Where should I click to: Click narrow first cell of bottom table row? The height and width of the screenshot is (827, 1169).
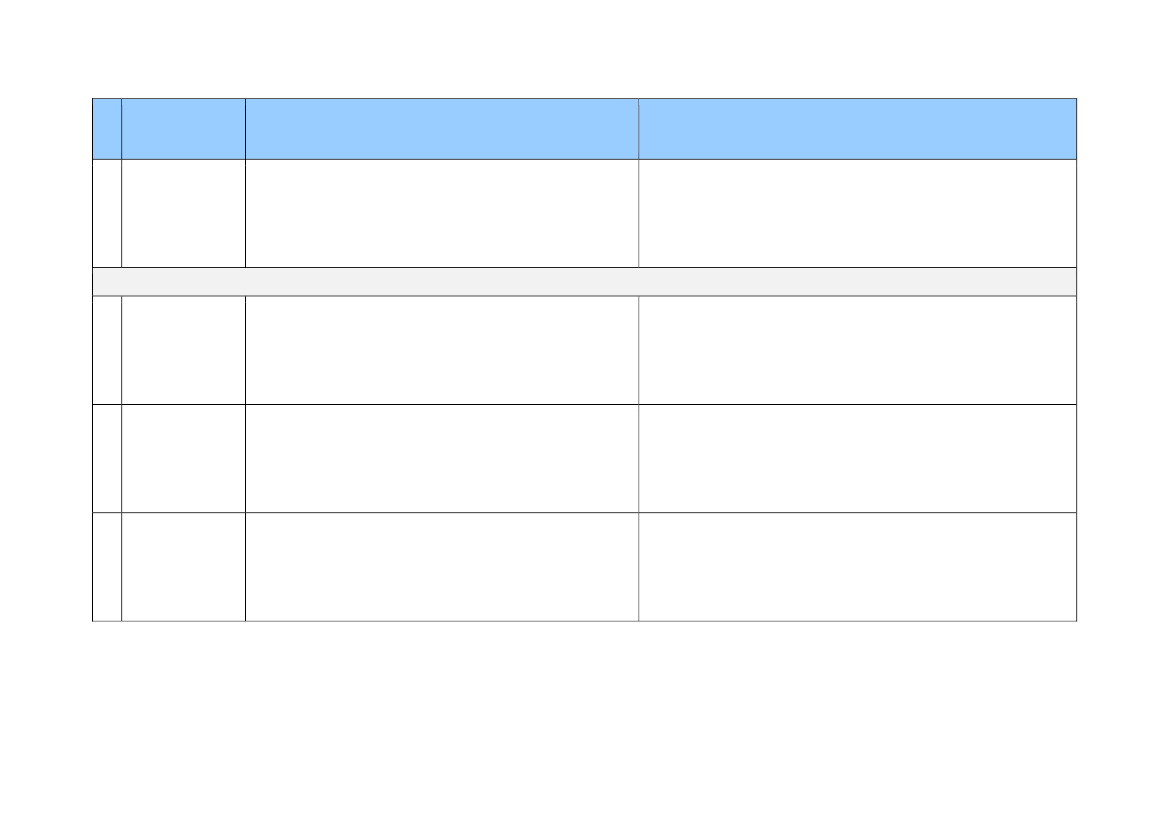point(107,567)
